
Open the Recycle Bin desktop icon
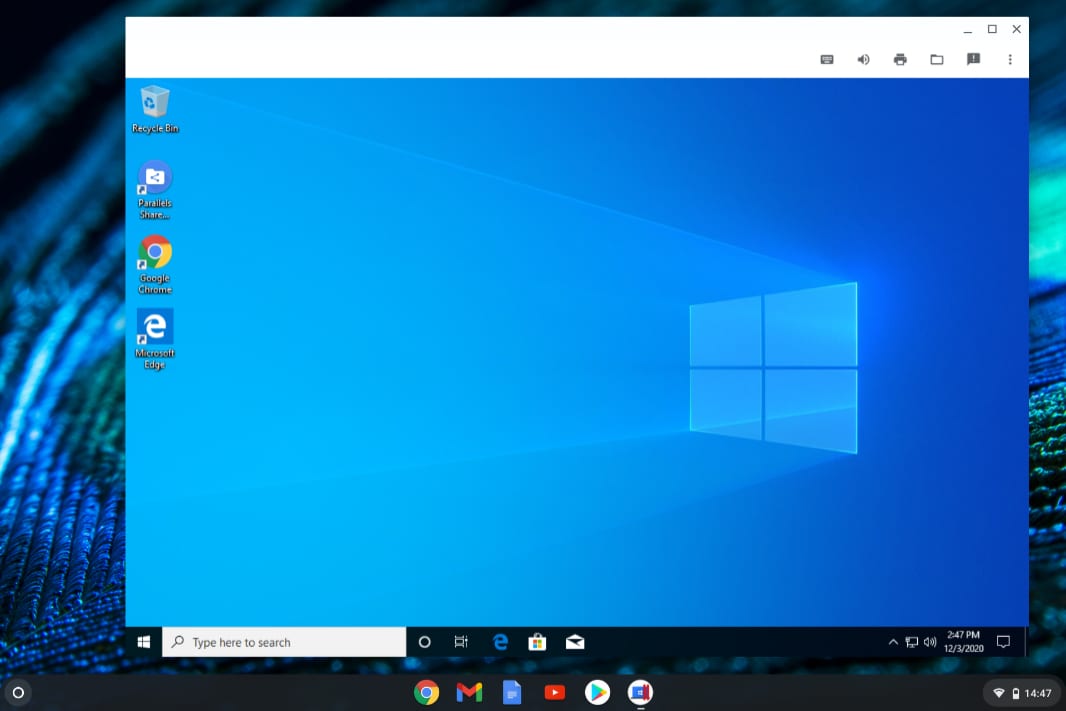click(155, 108)
